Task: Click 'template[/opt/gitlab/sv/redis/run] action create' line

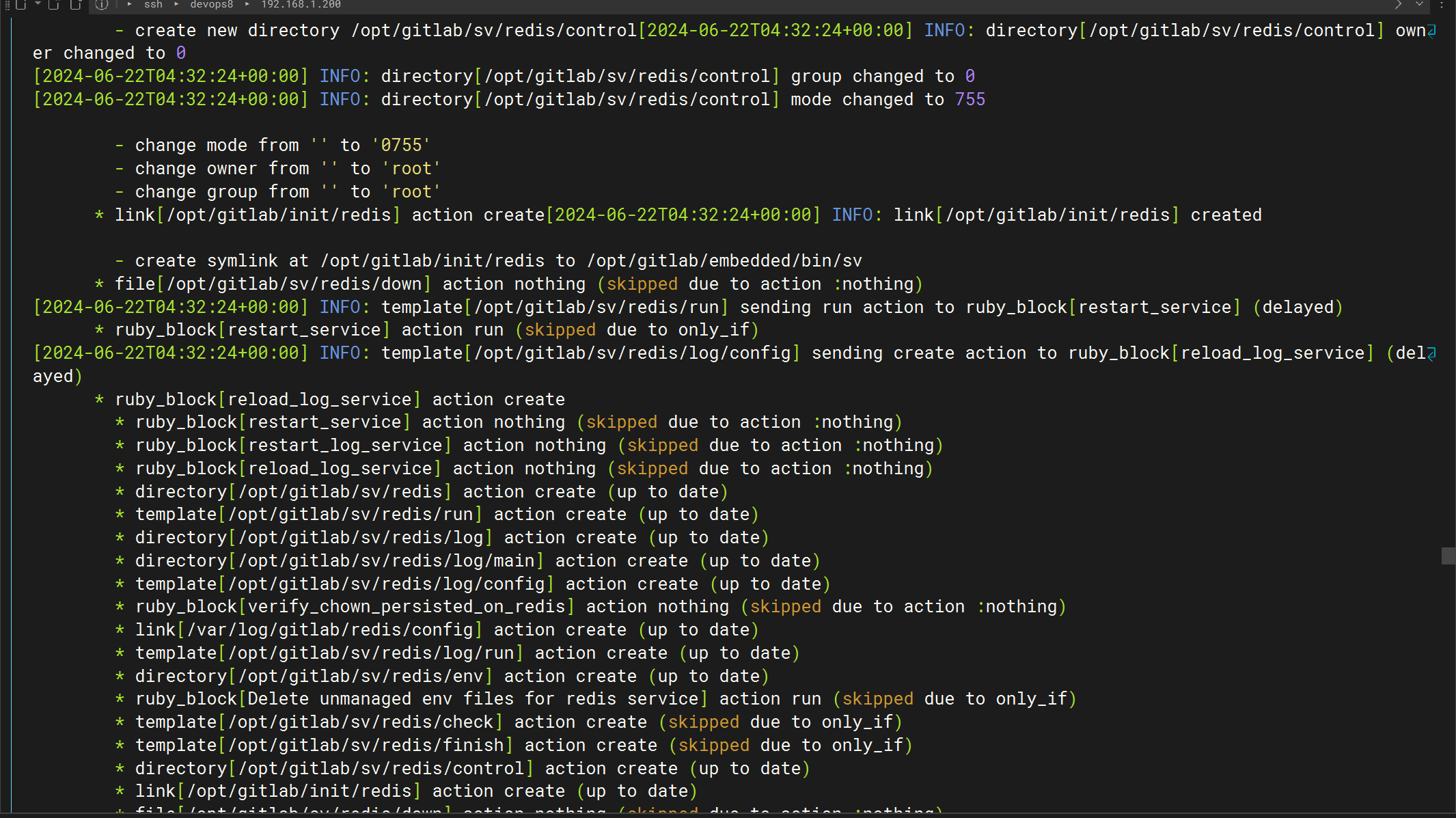Action: coord(437,515)
